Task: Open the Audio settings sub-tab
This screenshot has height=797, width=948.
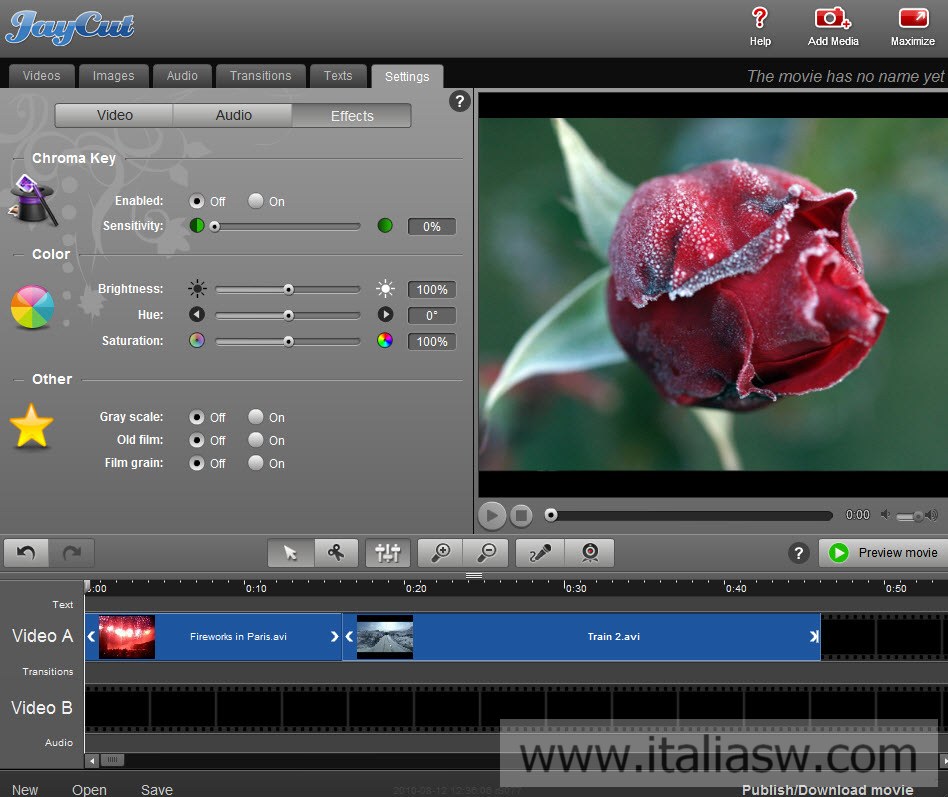Action: (234, 116)
